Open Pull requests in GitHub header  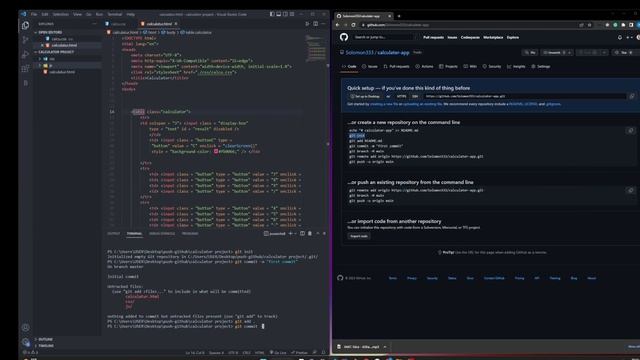click(x=433, y=37)
